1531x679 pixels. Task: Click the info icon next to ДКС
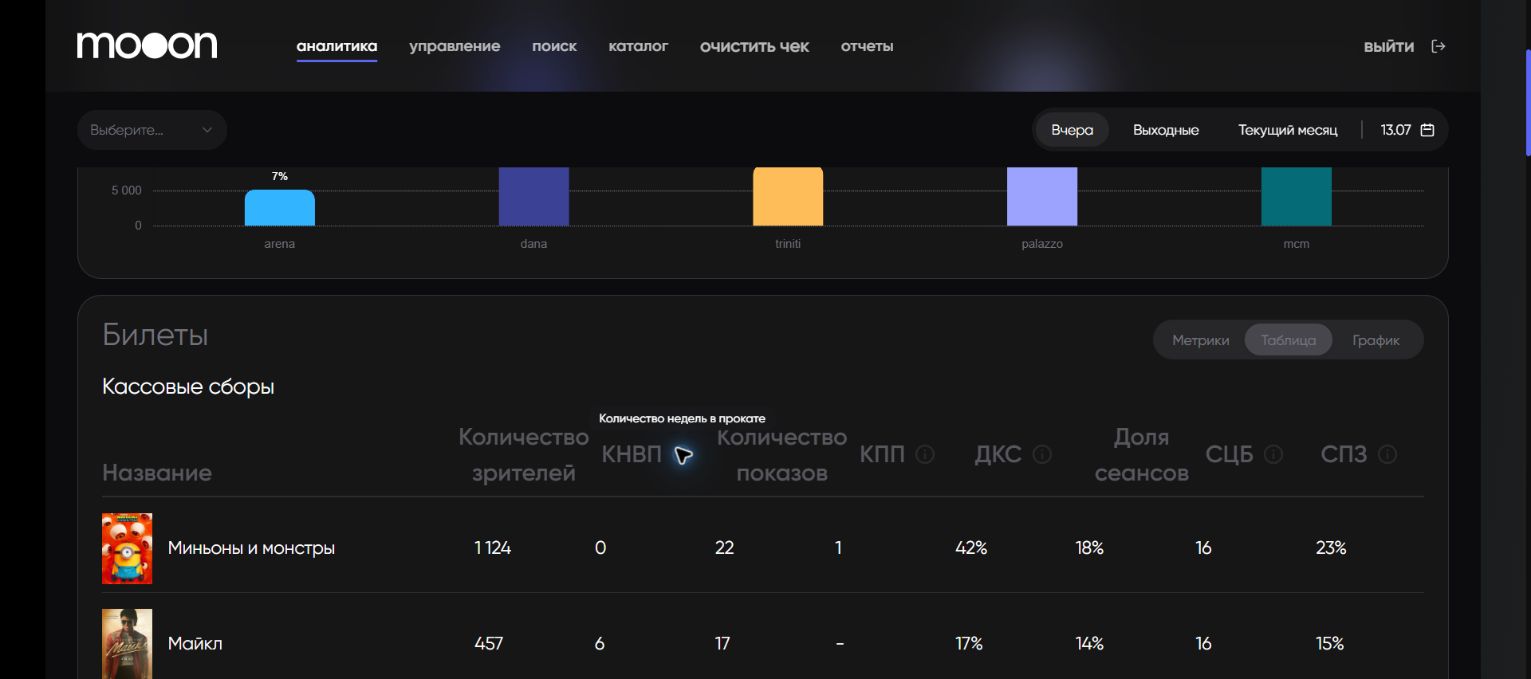[x=1042, y=454]
